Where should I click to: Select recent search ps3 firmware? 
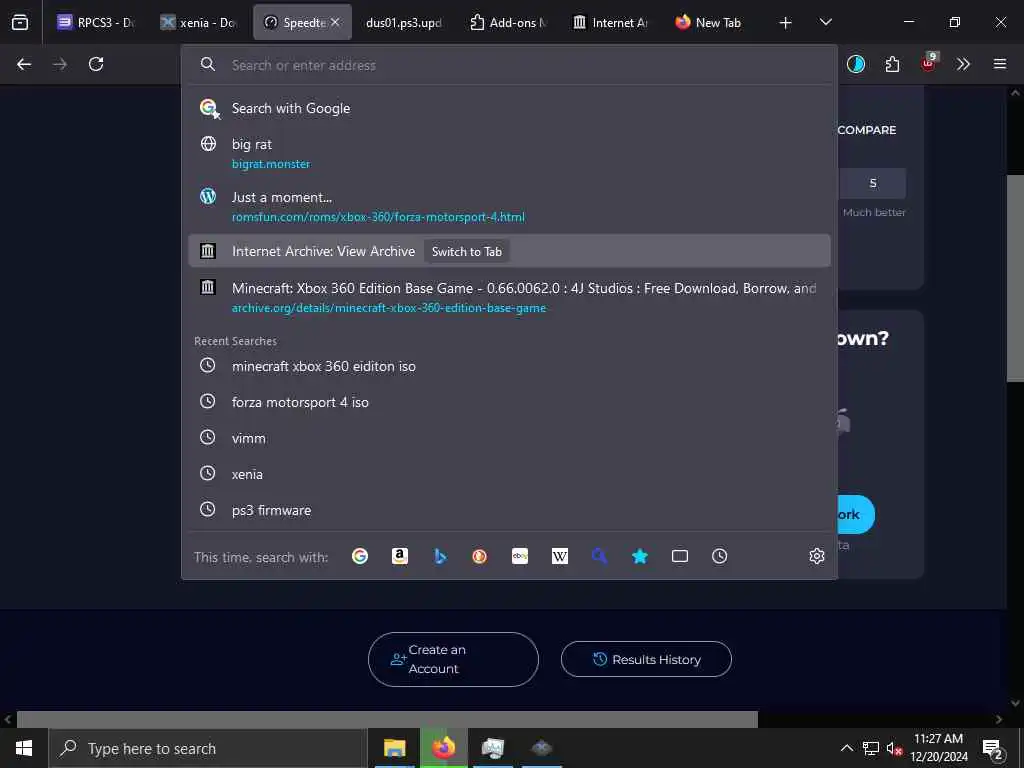pyautogui.click(x=509, y=510)
